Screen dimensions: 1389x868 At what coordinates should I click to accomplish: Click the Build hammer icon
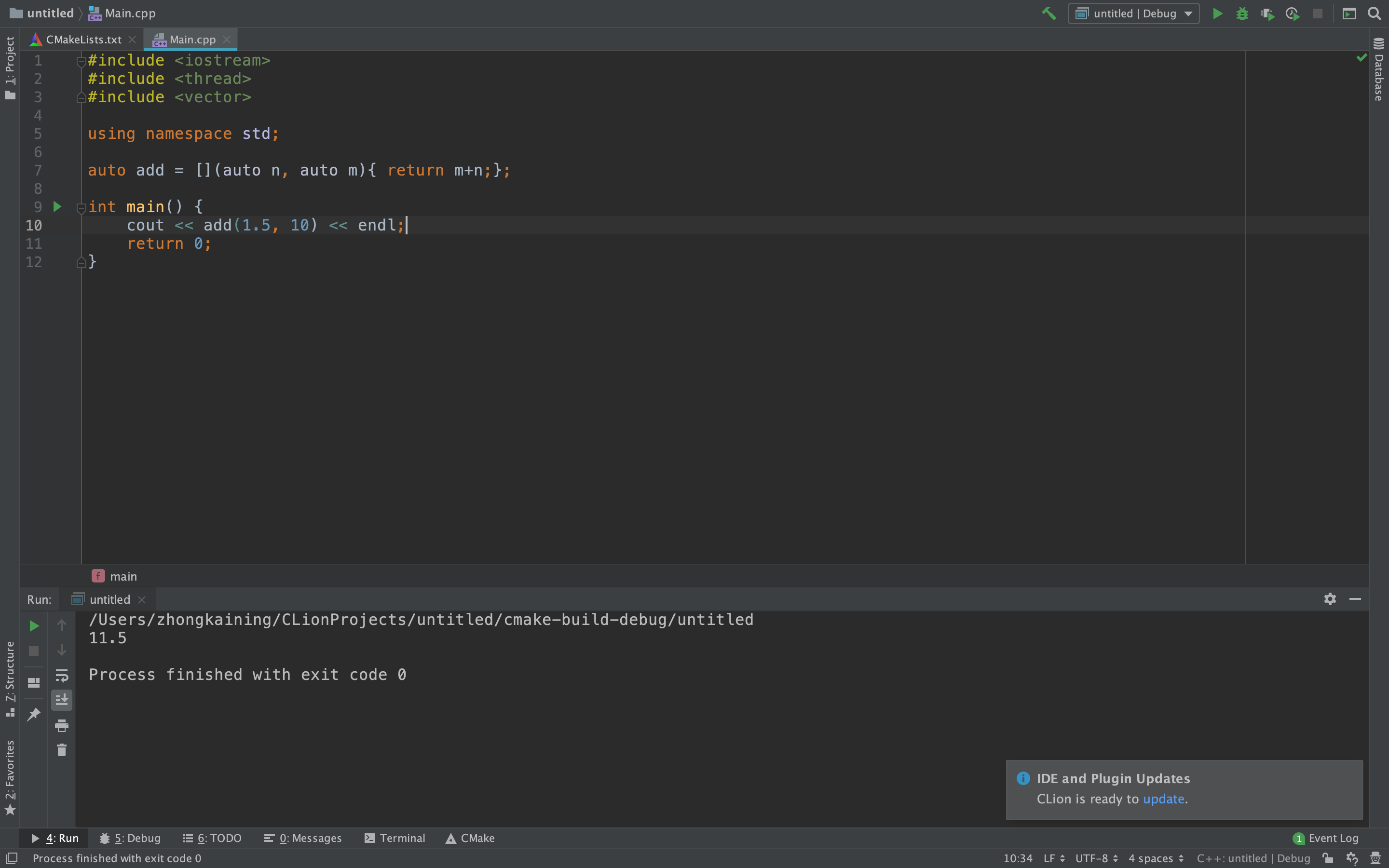pos(1049,13)
